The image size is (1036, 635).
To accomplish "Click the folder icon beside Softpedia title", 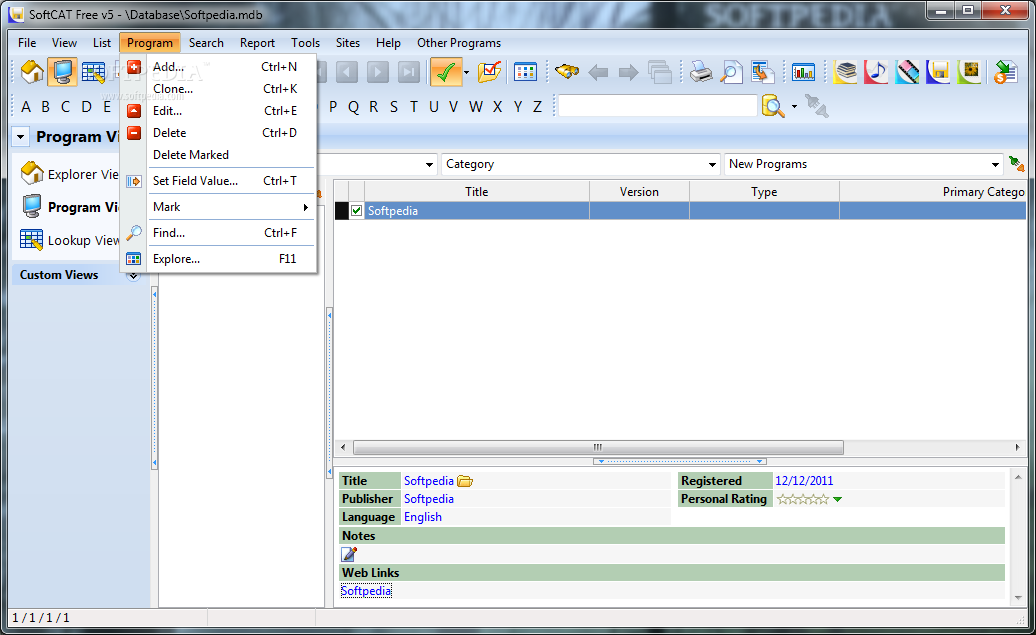I will click(x=465, y=481).
